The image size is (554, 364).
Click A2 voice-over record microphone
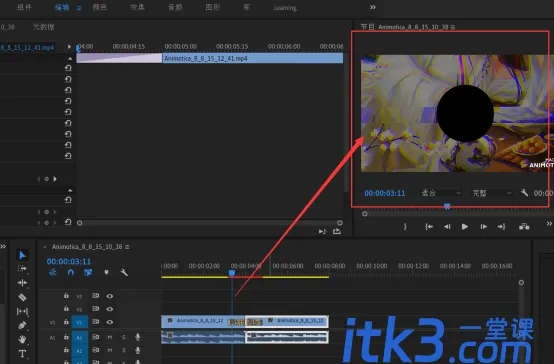pos(138,350)
